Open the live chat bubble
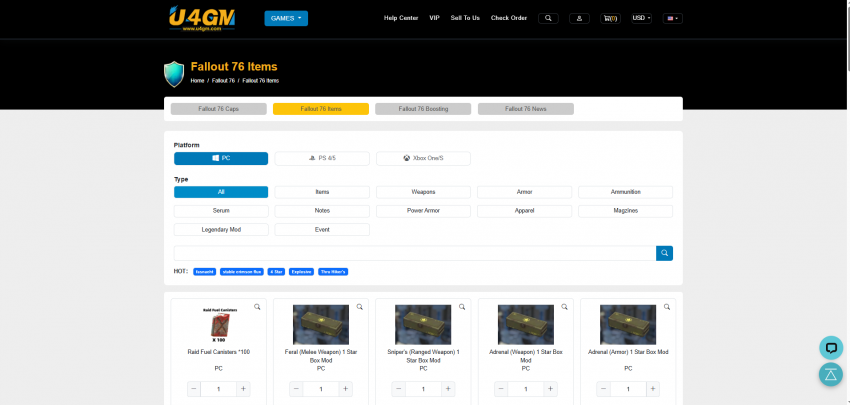Viewport: 850px width, 405px height. [830, 347]
